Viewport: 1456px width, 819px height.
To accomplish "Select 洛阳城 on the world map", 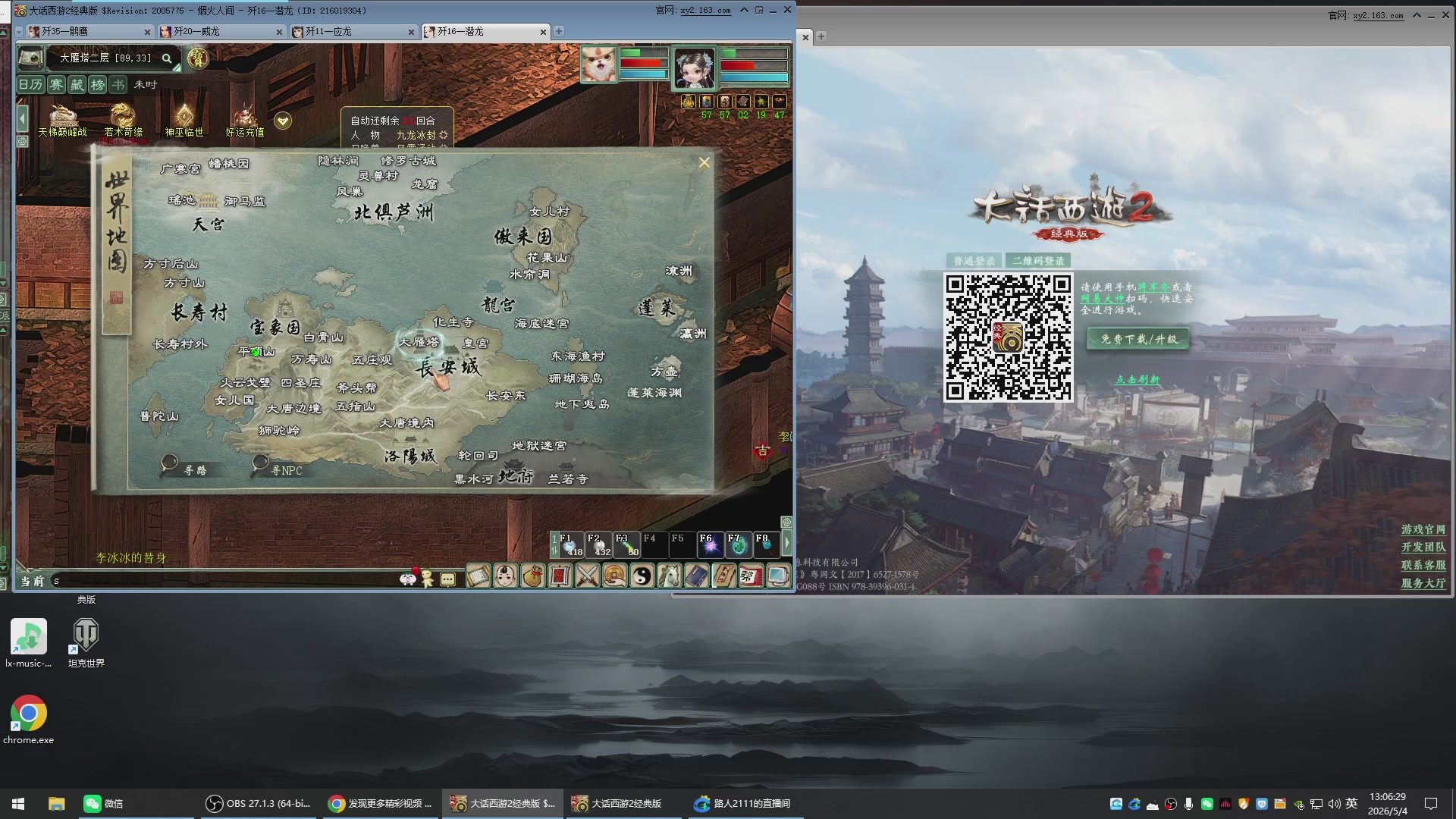I will click(410, 456).
